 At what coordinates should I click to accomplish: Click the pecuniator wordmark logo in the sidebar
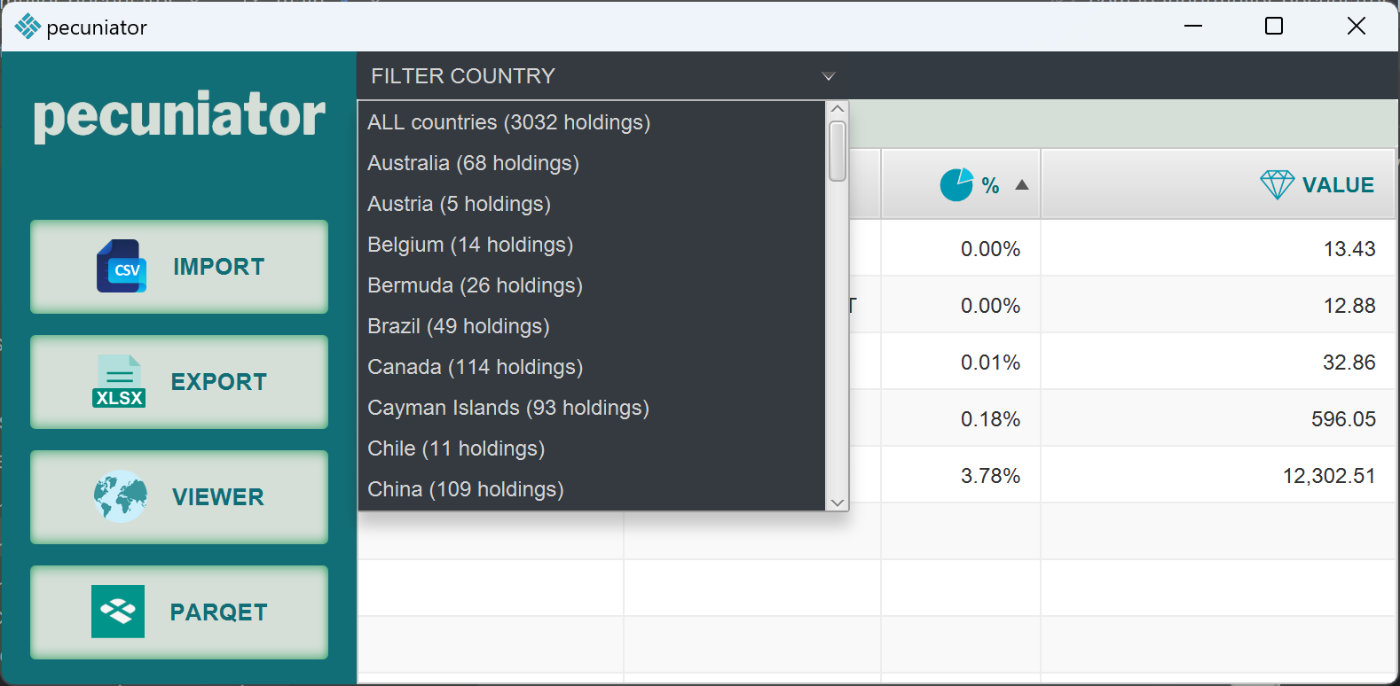click(178, 116)
